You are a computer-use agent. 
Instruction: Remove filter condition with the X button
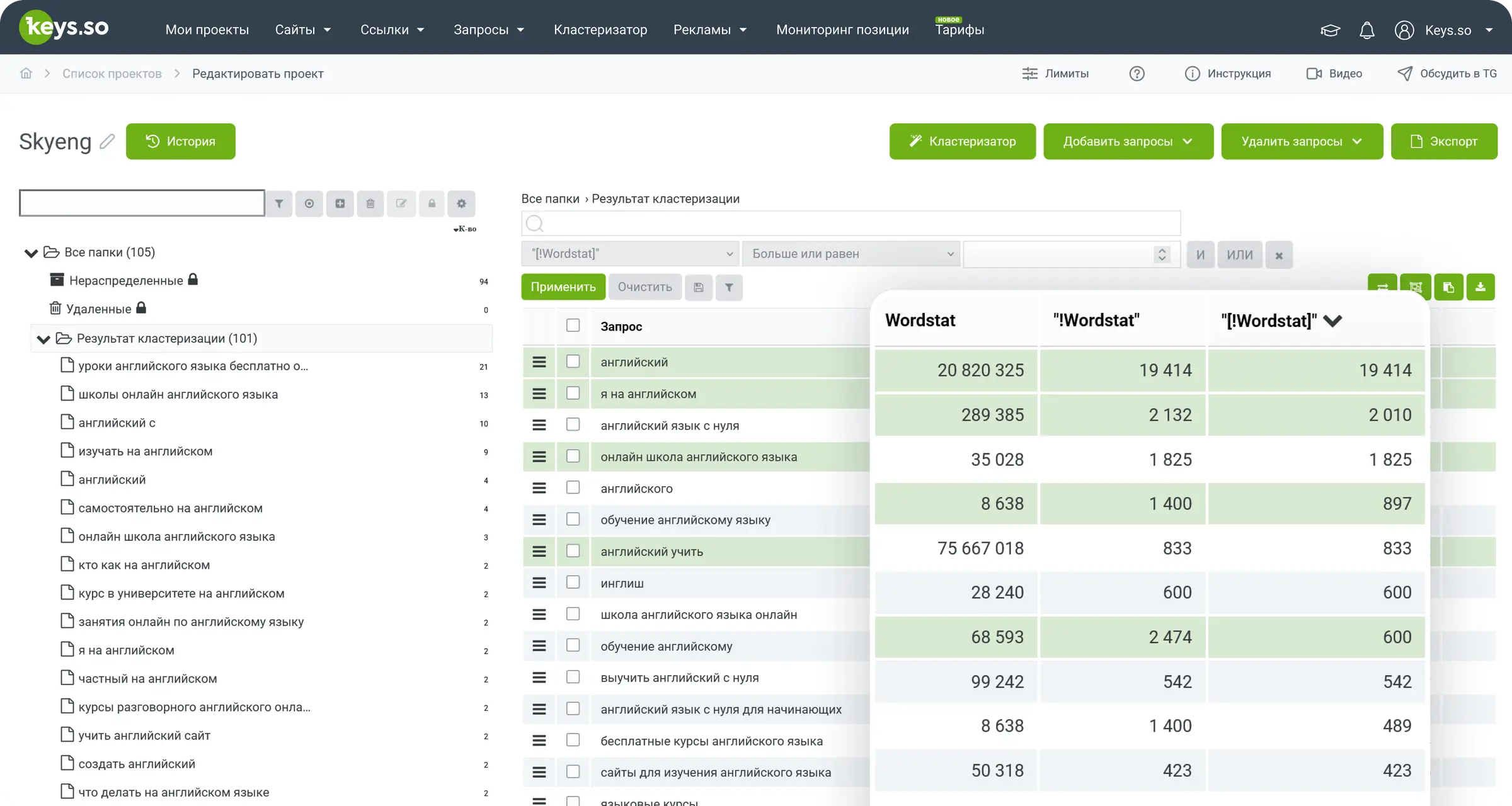tap(1279, 255)
